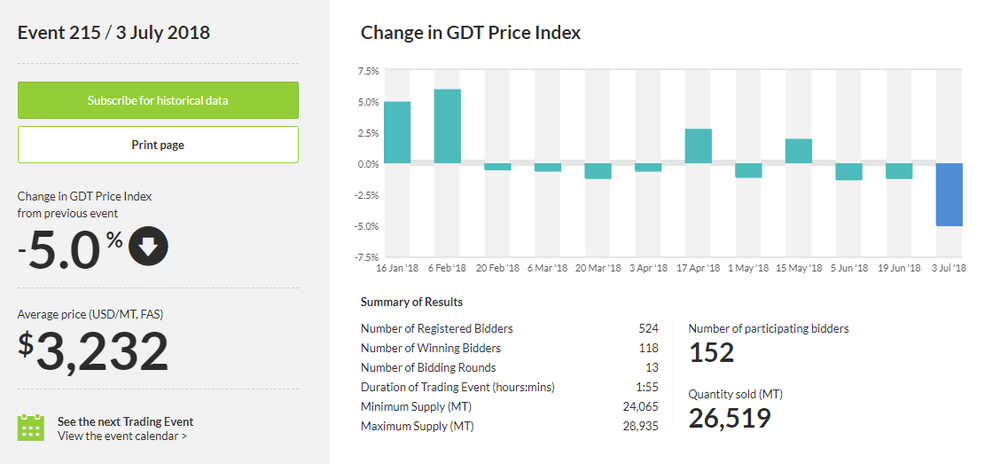Click the blue 3 Jul '18 bar
1000x464 pixels.
pyautogui.click(x=949, y=195)
